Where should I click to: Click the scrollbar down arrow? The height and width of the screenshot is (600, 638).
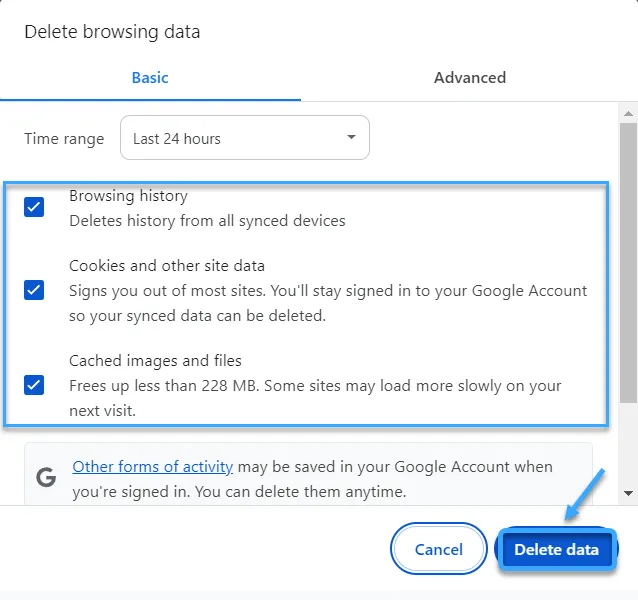click(628, 493)
